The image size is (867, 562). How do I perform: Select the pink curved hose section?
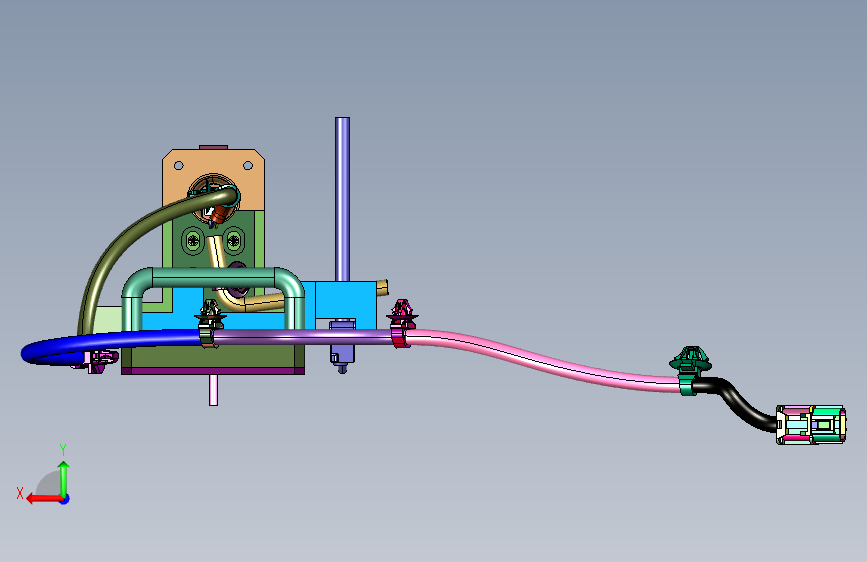pos(542,360)
